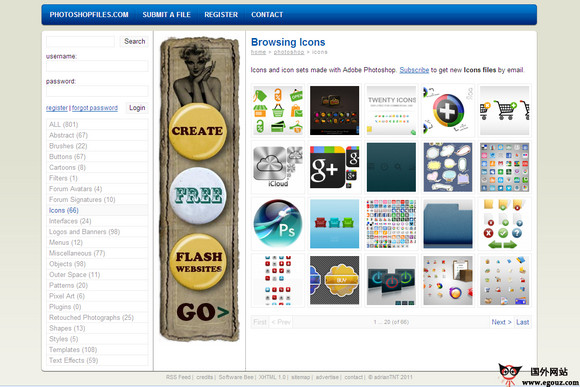Select the Patterns (20) category
Viewport: 580px width, 387px height.
[97, 285]
